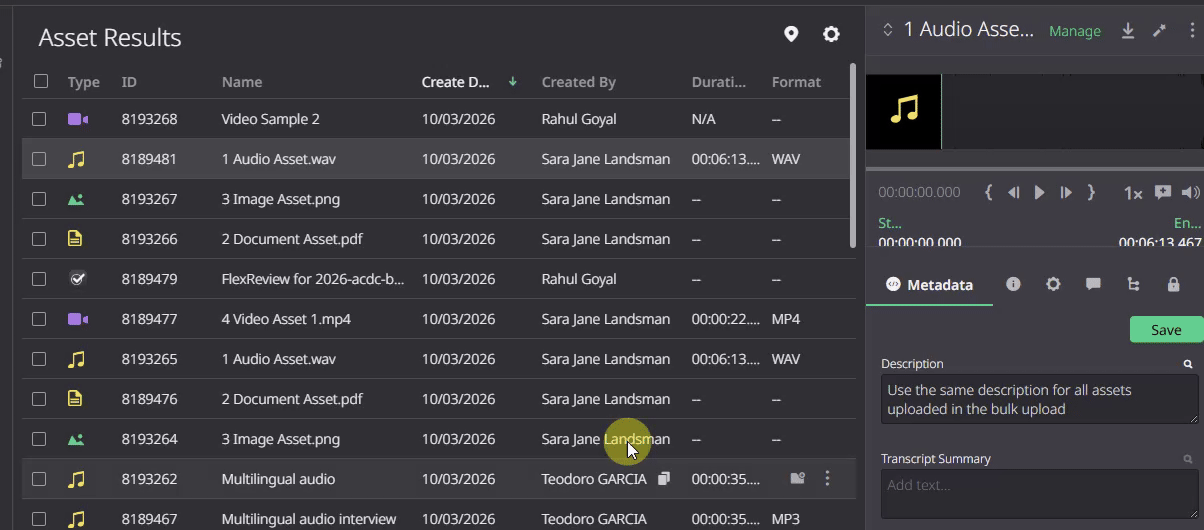The height and width of the screenshot is (530, 1204).
Task: Open the lock permissions tab icon
Action: click(1173, 284)
